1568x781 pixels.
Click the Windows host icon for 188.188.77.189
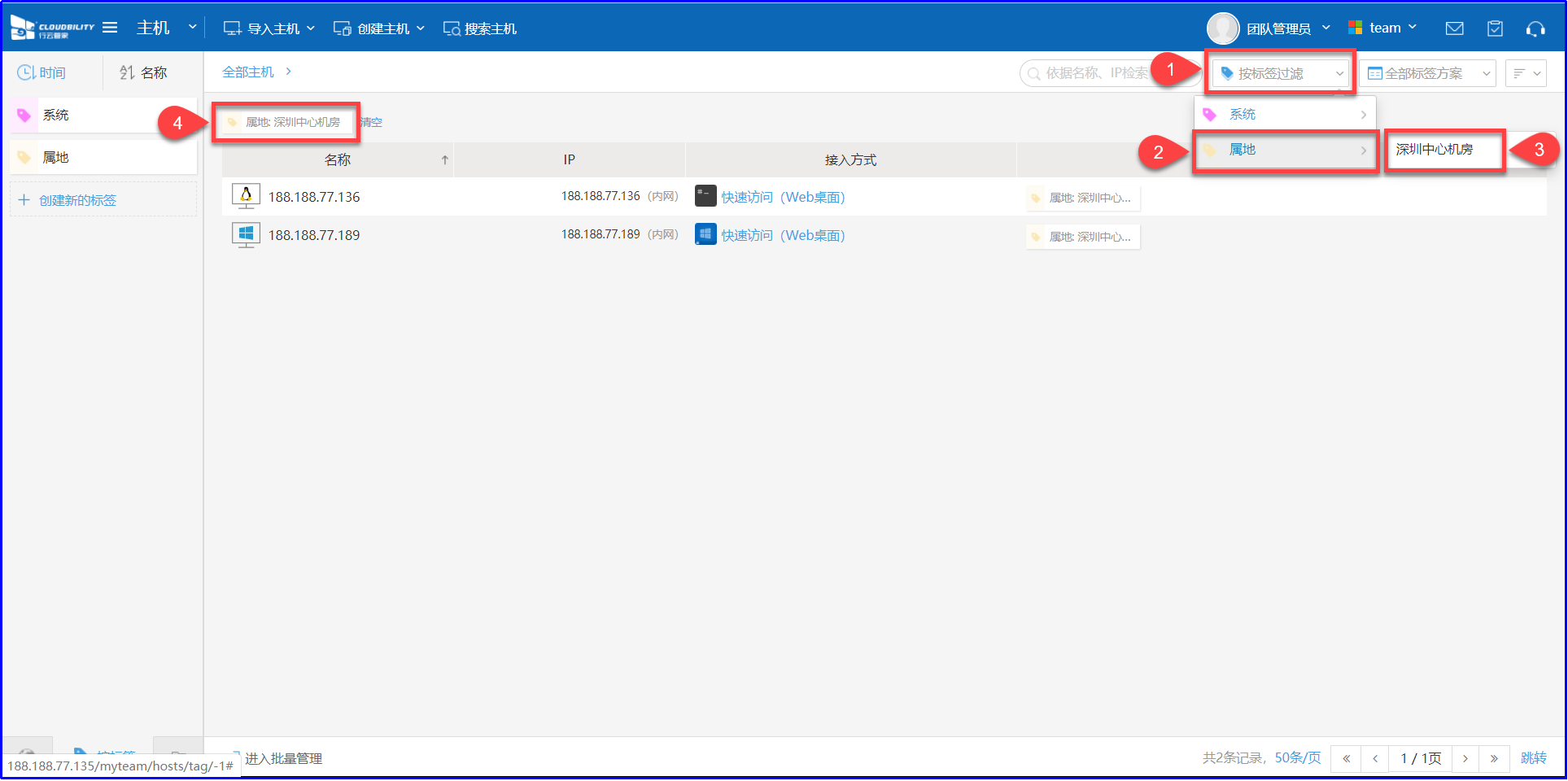tap(246, 235)
